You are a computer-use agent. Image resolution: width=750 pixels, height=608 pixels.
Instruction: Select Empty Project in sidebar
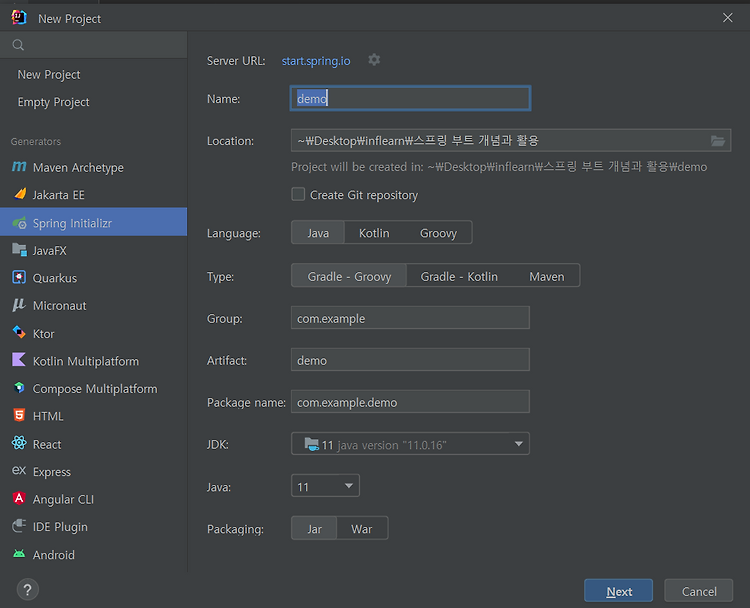click(x=93, y=102)
